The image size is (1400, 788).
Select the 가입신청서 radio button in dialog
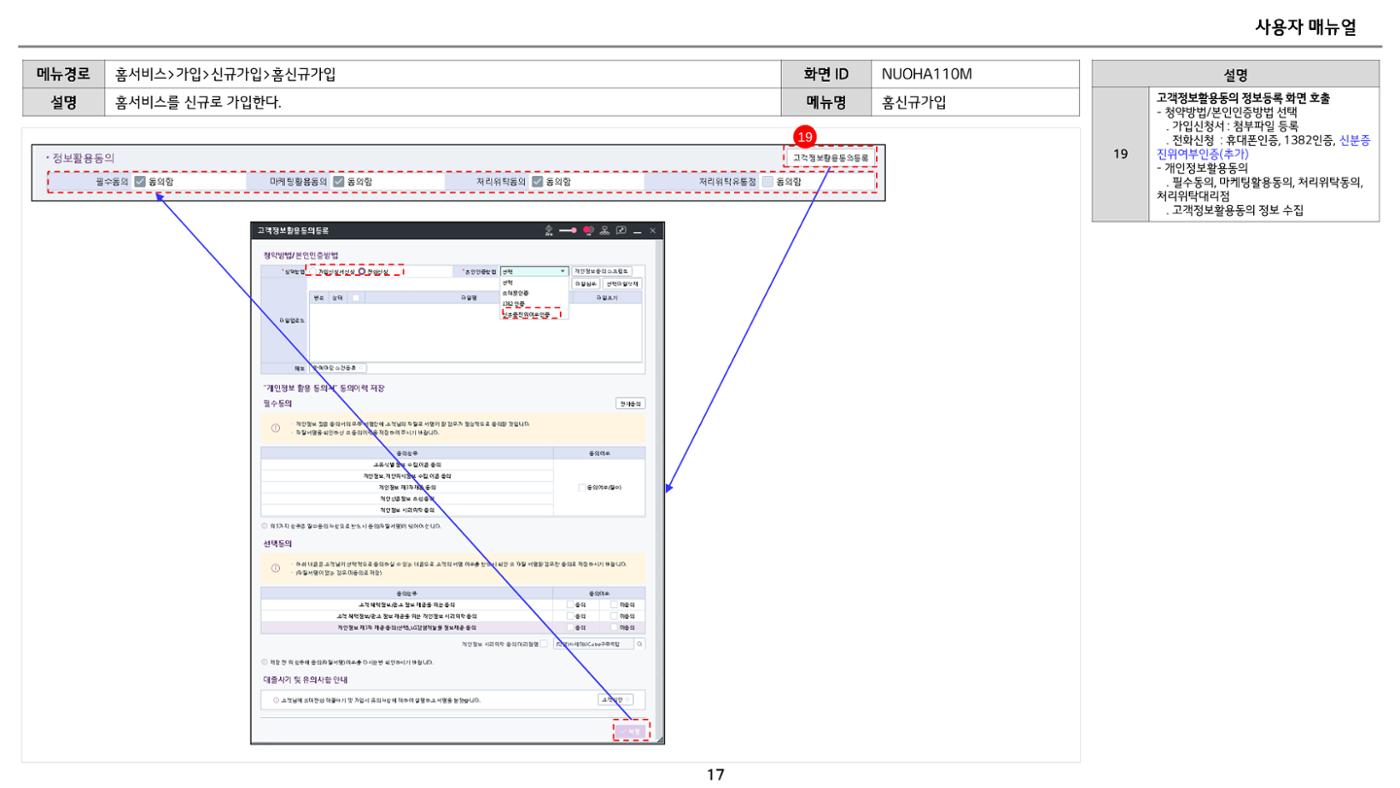pyautogui.click(x=311, y=271)
